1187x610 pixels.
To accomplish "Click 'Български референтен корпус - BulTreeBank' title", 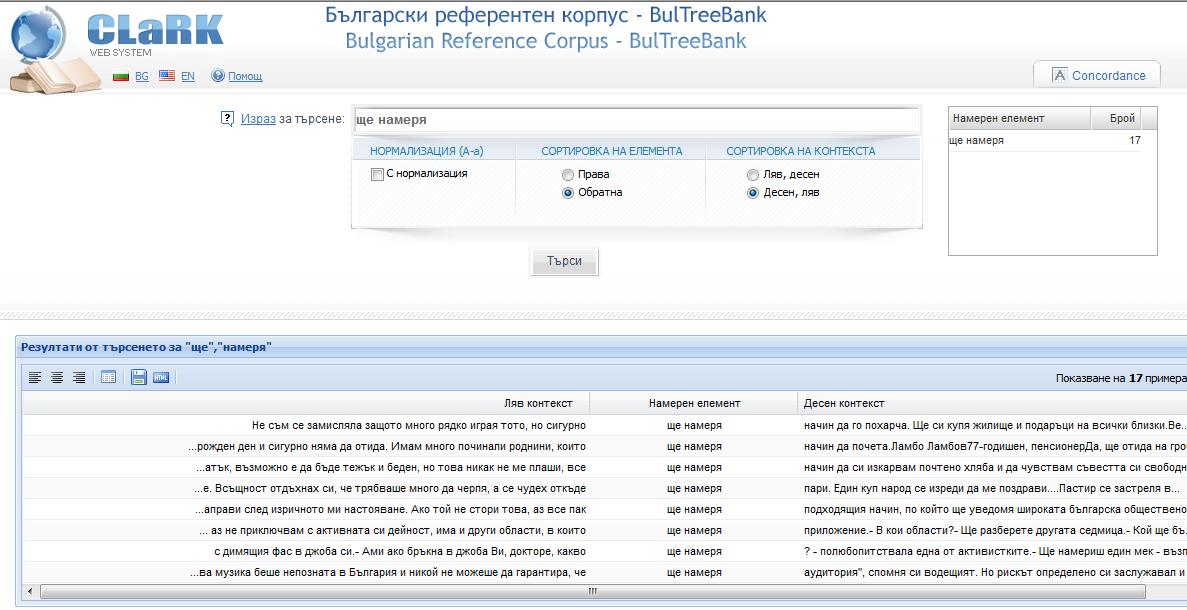I will point(546,14).
